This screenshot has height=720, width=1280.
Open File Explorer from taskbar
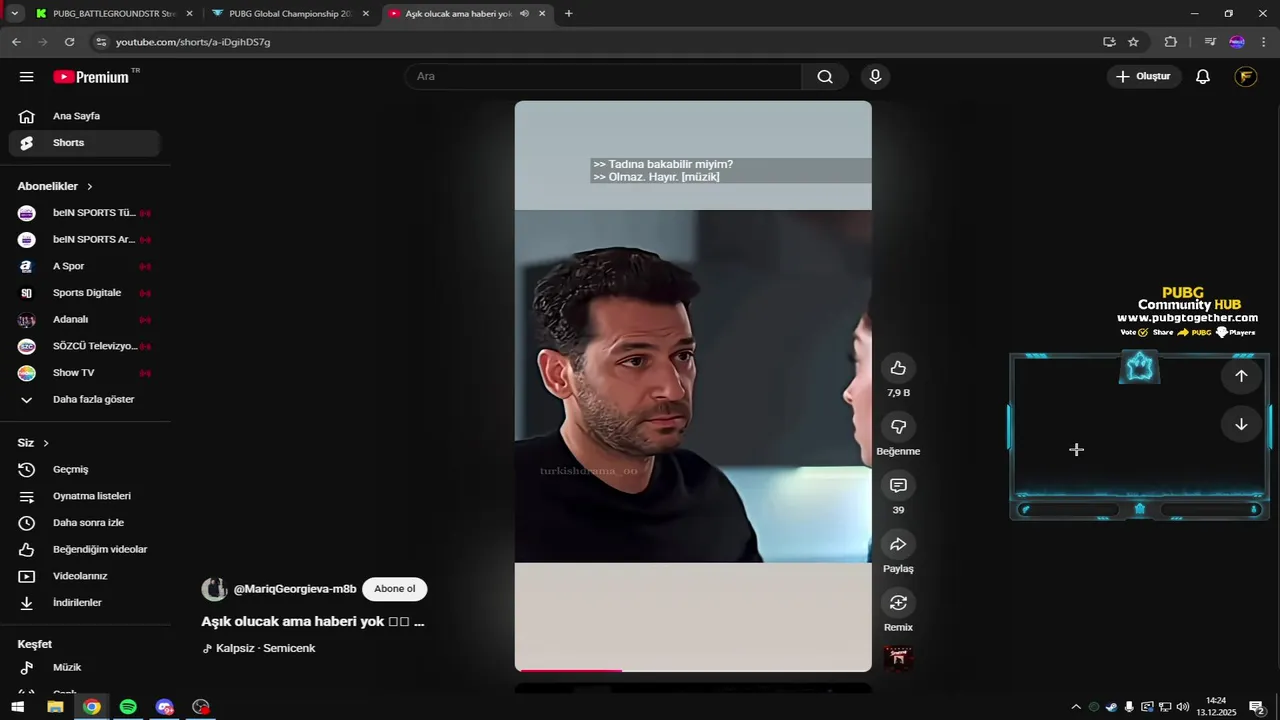click(55, 707)
